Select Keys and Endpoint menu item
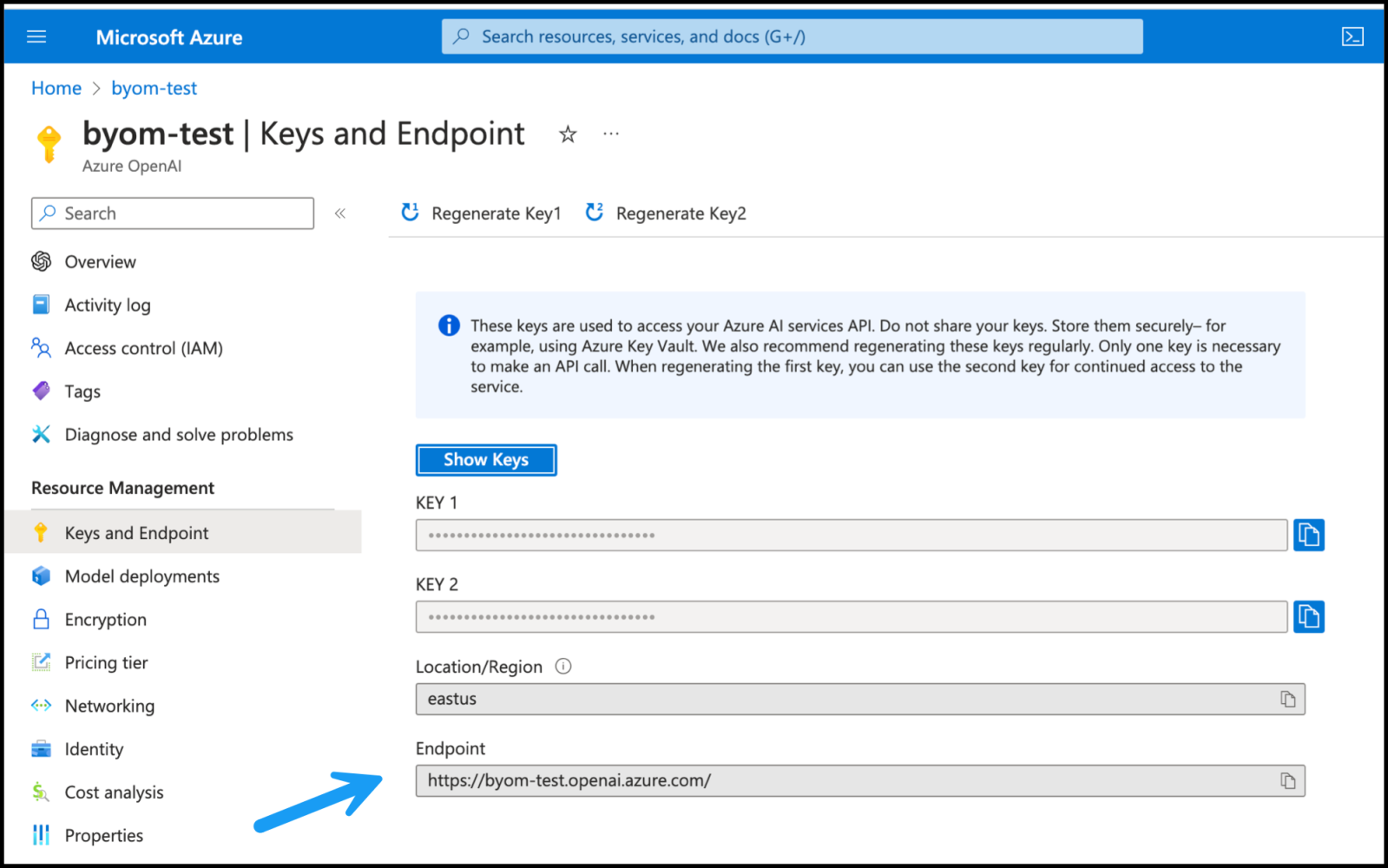Viewport: 1388px width, 868px height. click(183, 532)
